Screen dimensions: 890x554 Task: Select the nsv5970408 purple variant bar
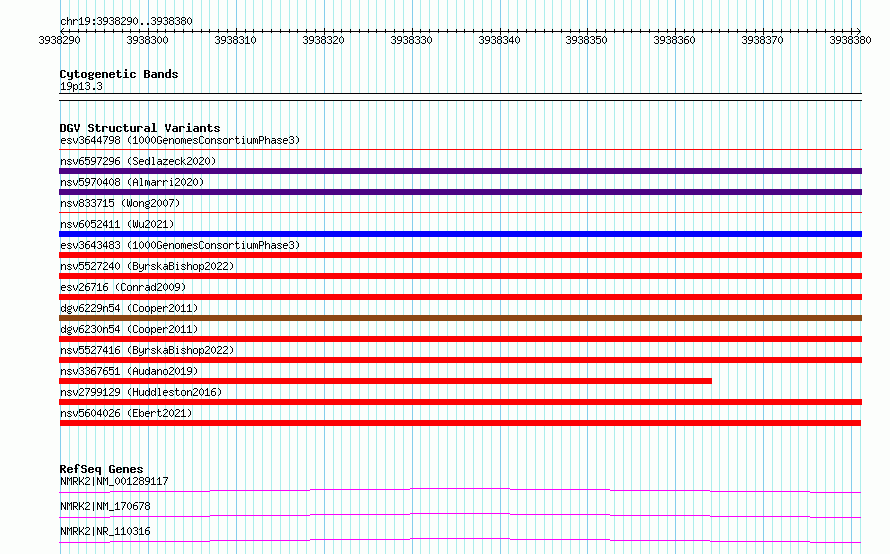[x=460, y=192]
